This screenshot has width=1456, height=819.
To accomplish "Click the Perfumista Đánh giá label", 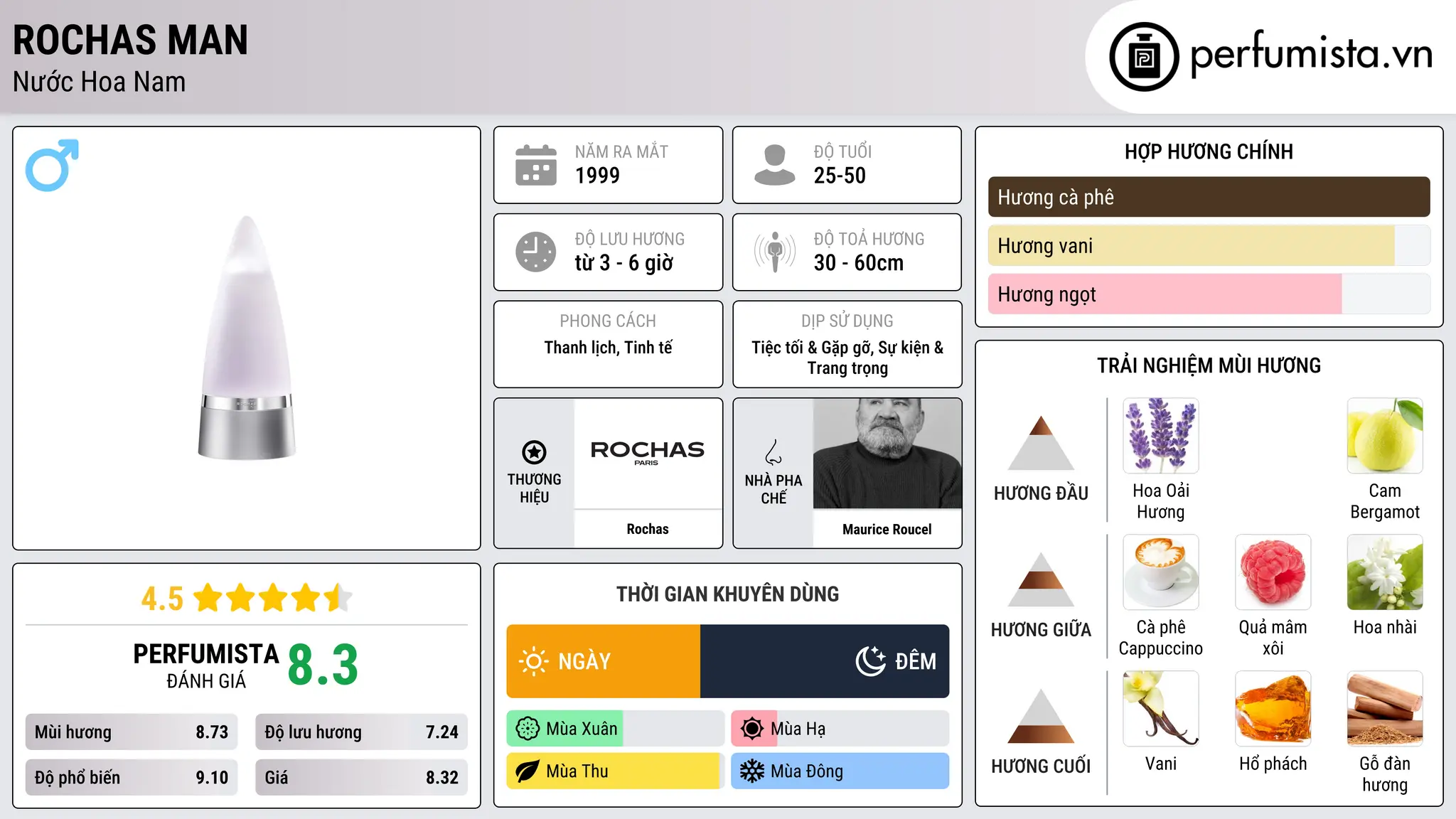I will (206, 666).
